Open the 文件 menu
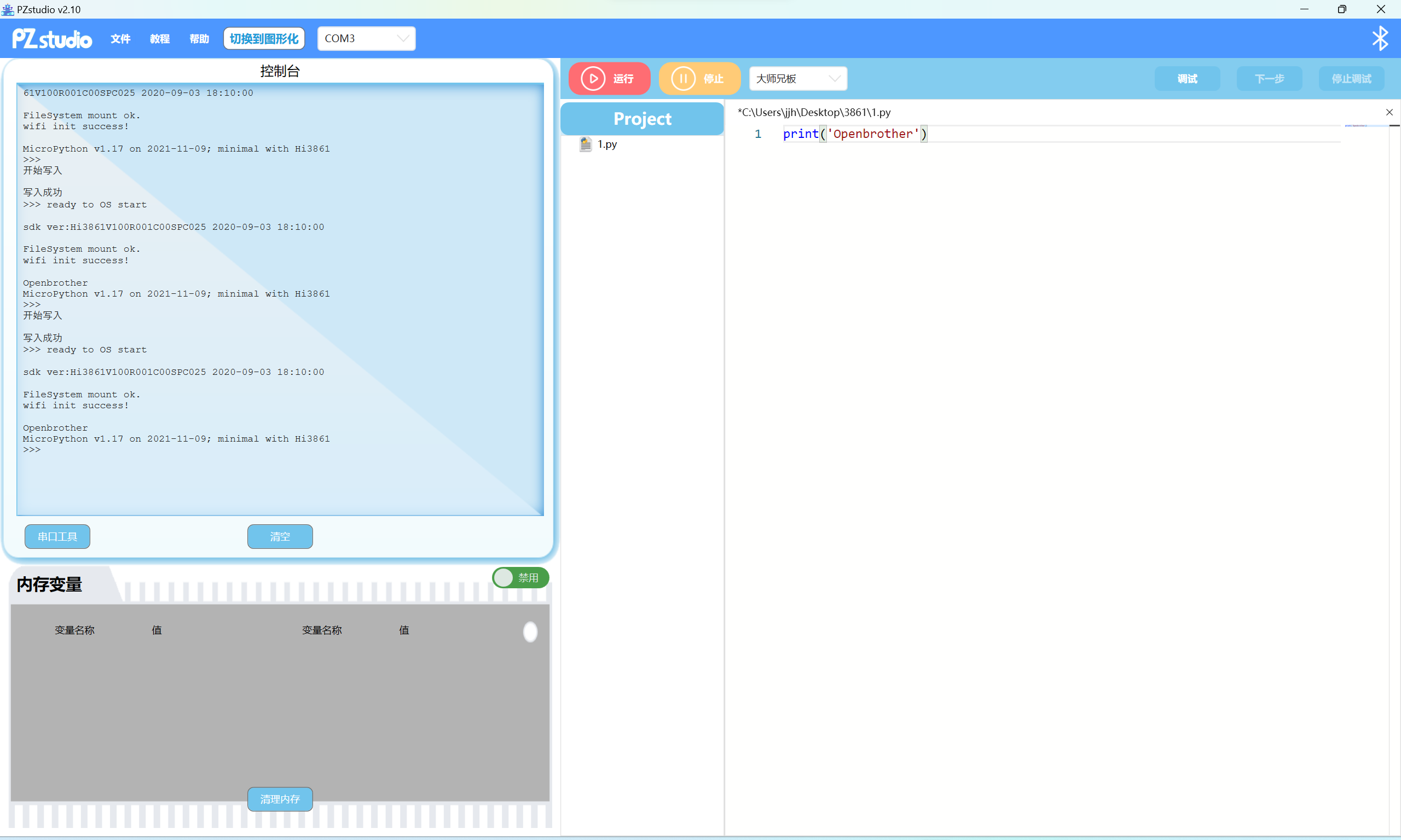The width and height of the screenshot is (1401, 840). coord(120,38)
